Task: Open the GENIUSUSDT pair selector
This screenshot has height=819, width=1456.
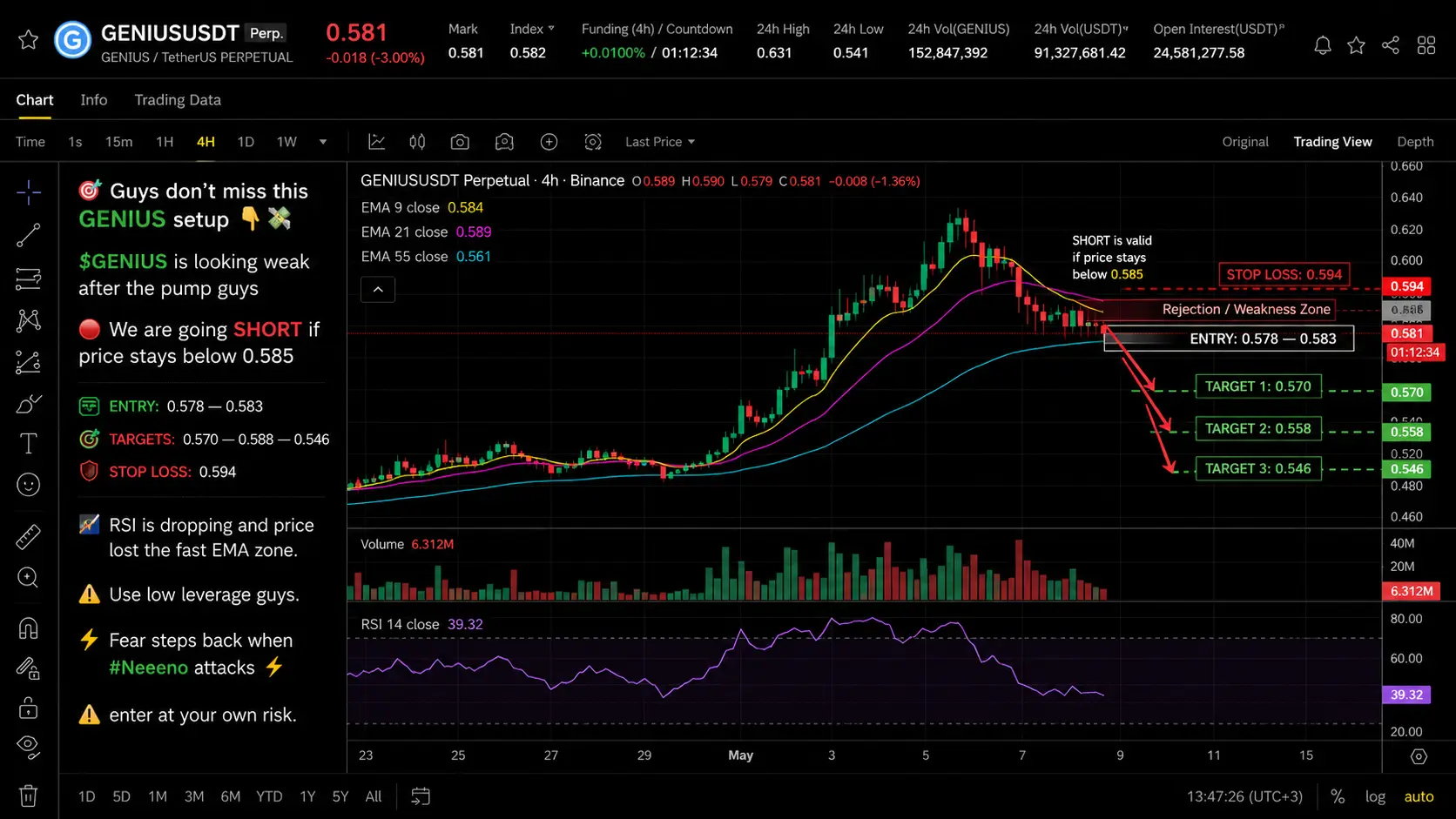Action: coord(170,33)
